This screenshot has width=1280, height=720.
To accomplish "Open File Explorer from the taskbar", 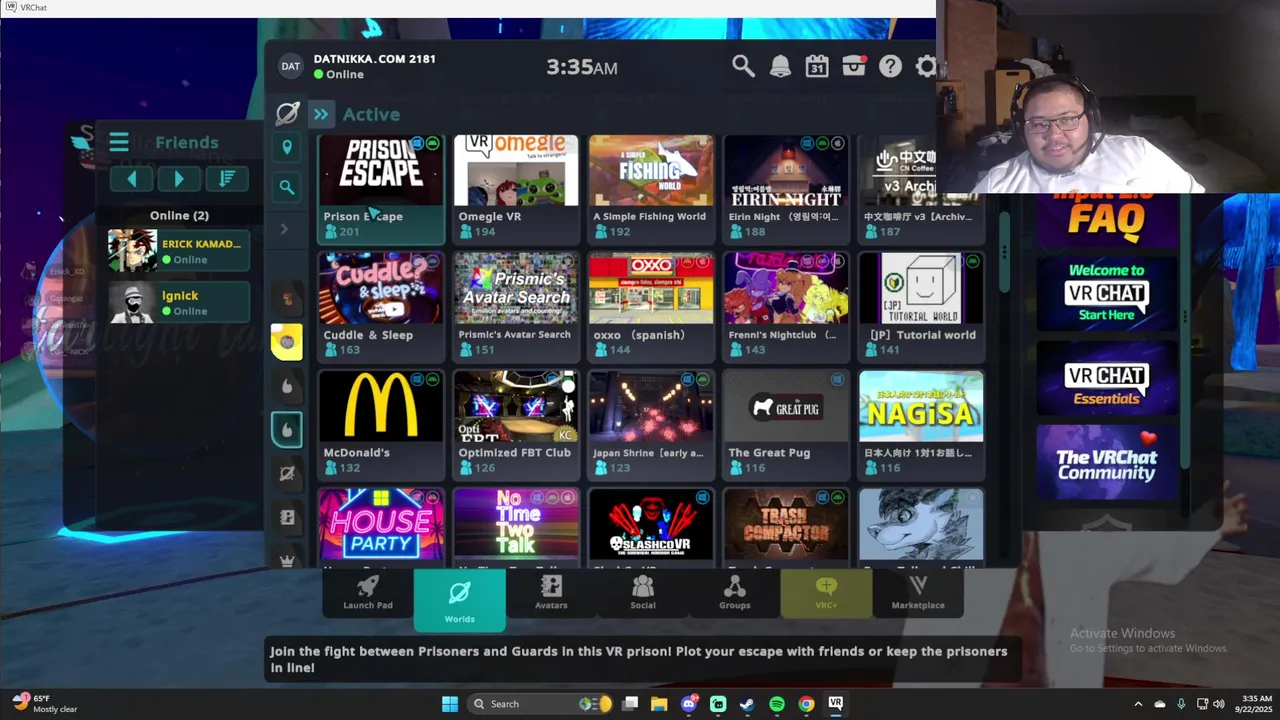I will point(660,704).
